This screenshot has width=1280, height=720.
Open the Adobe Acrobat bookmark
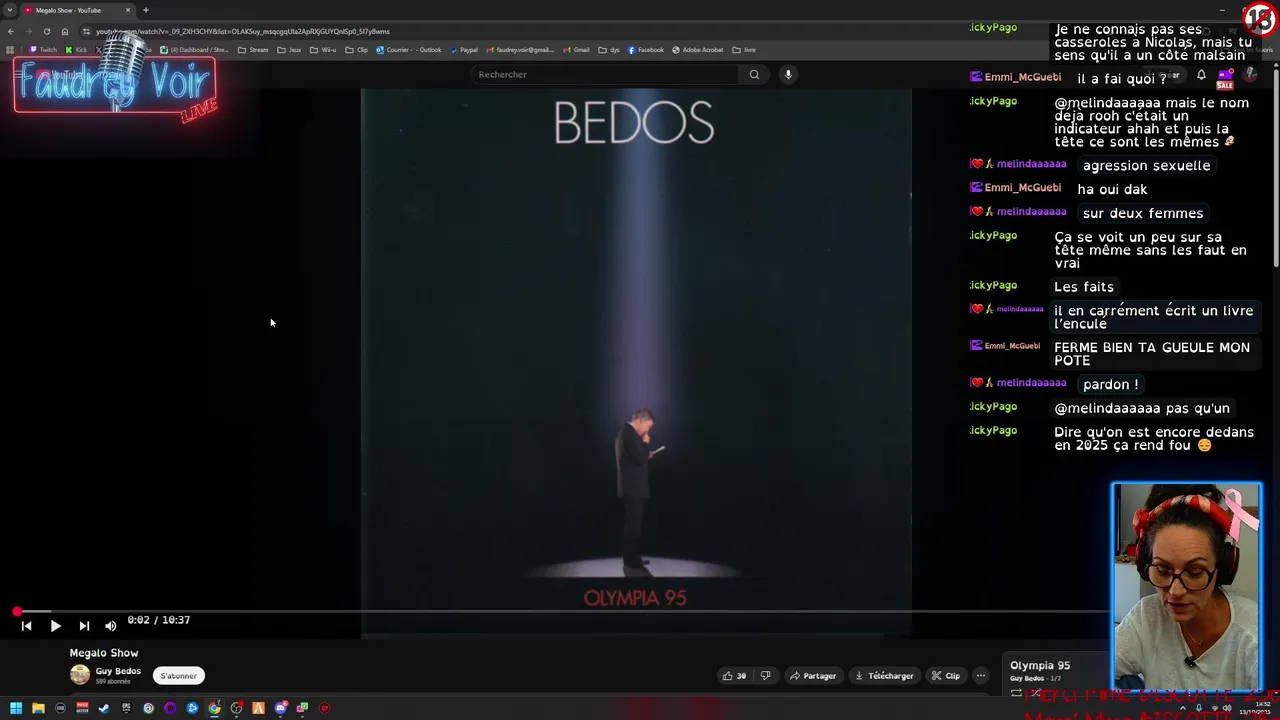pyautogui.click(x=698, y=50)
